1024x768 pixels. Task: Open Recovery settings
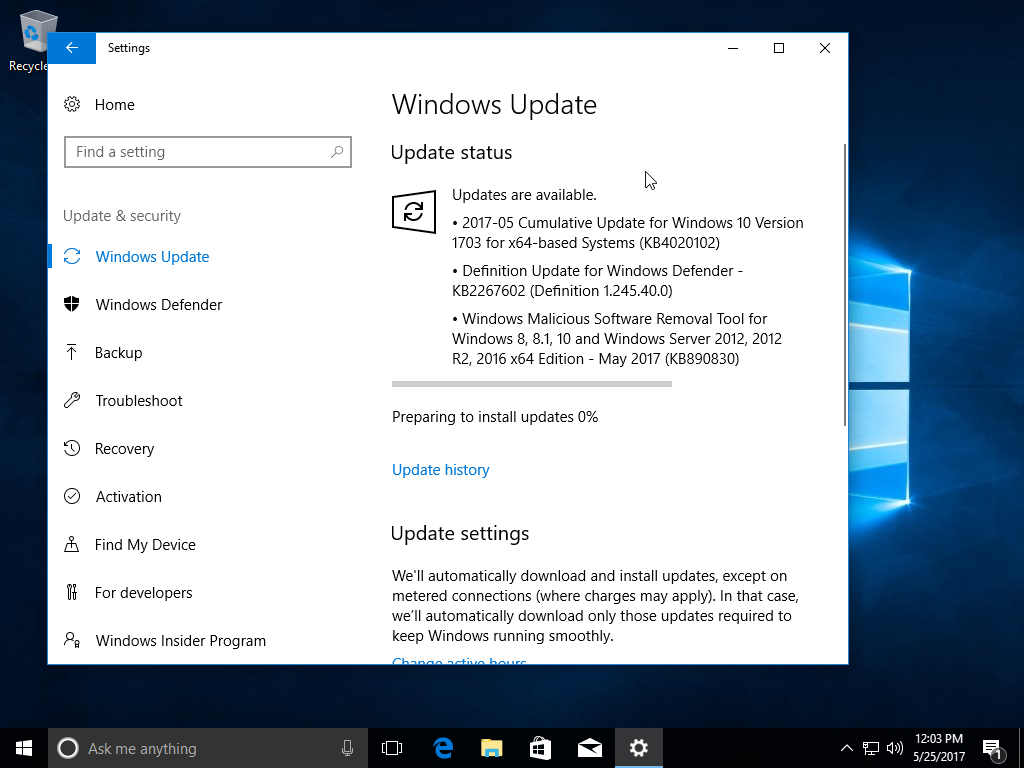click(124, 449)
